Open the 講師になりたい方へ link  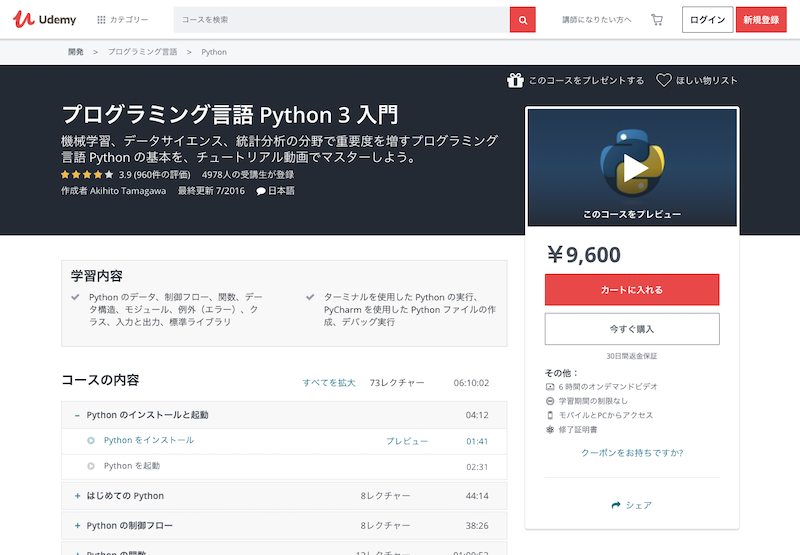[596, 20]
